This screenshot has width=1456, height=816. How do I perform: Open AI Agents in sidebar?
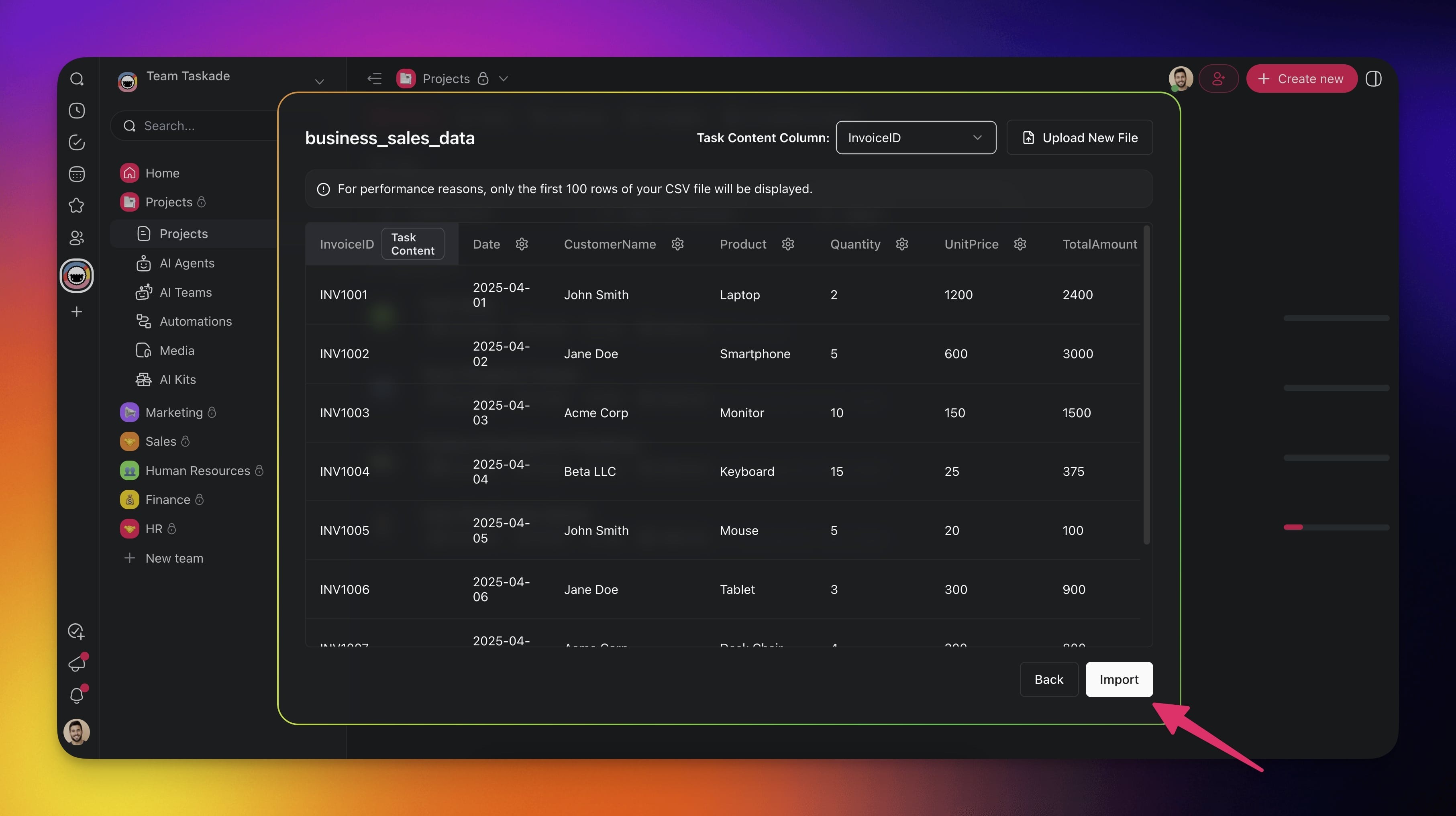(x=187, y=263)
